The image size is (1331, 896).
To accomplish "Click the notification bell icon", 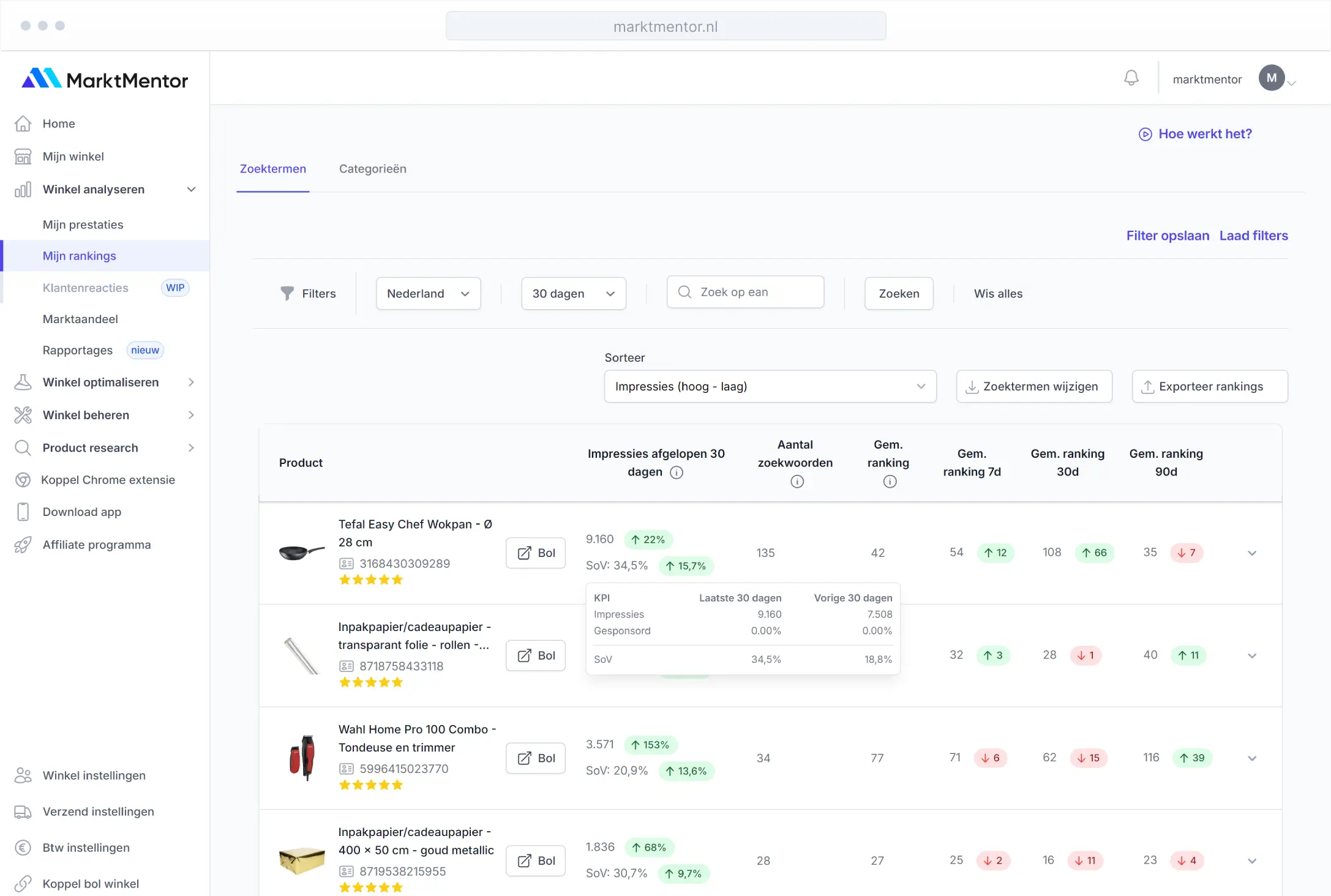I will (x=1131, y=78).
